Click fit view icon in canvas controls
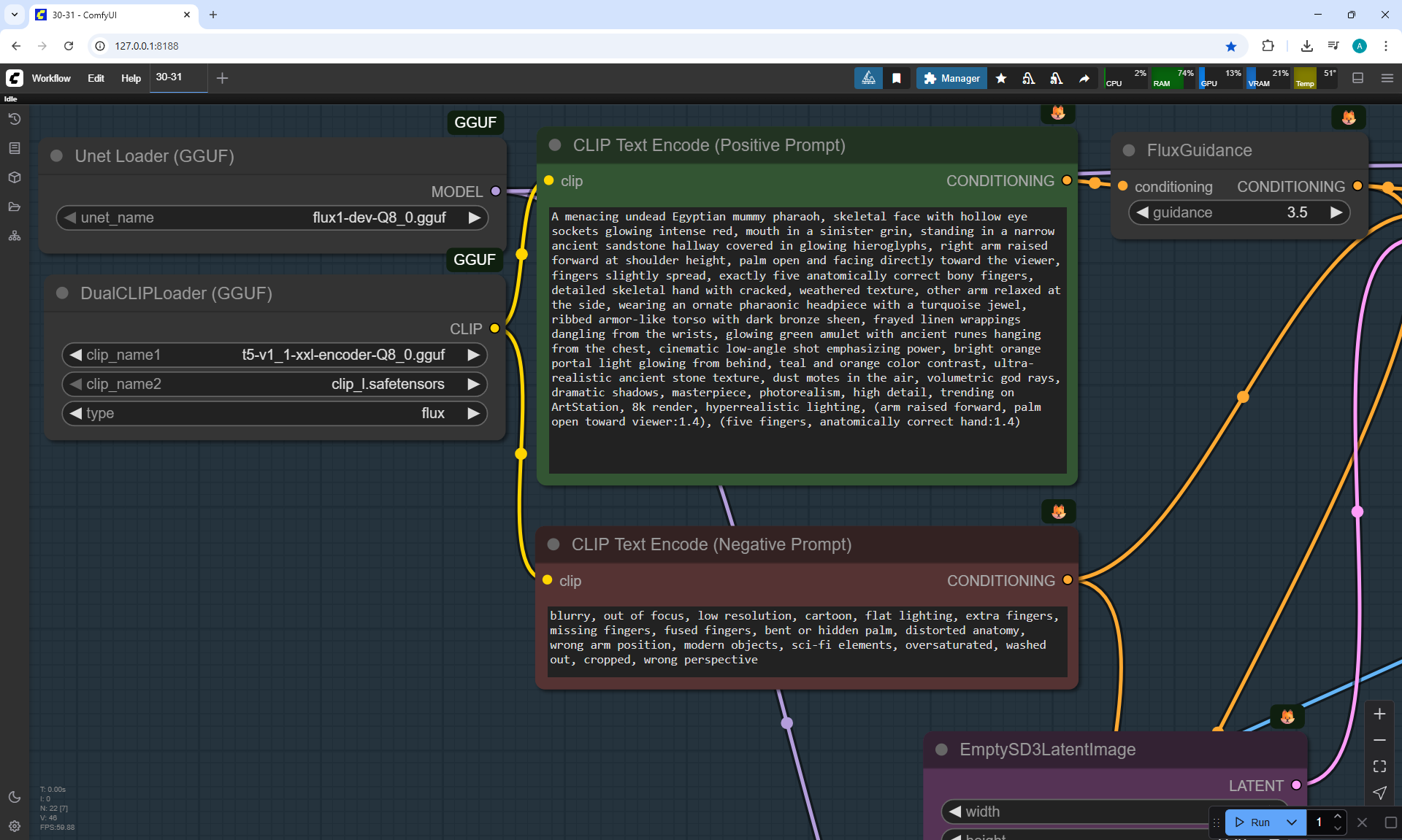 (x=1379, y=766)
